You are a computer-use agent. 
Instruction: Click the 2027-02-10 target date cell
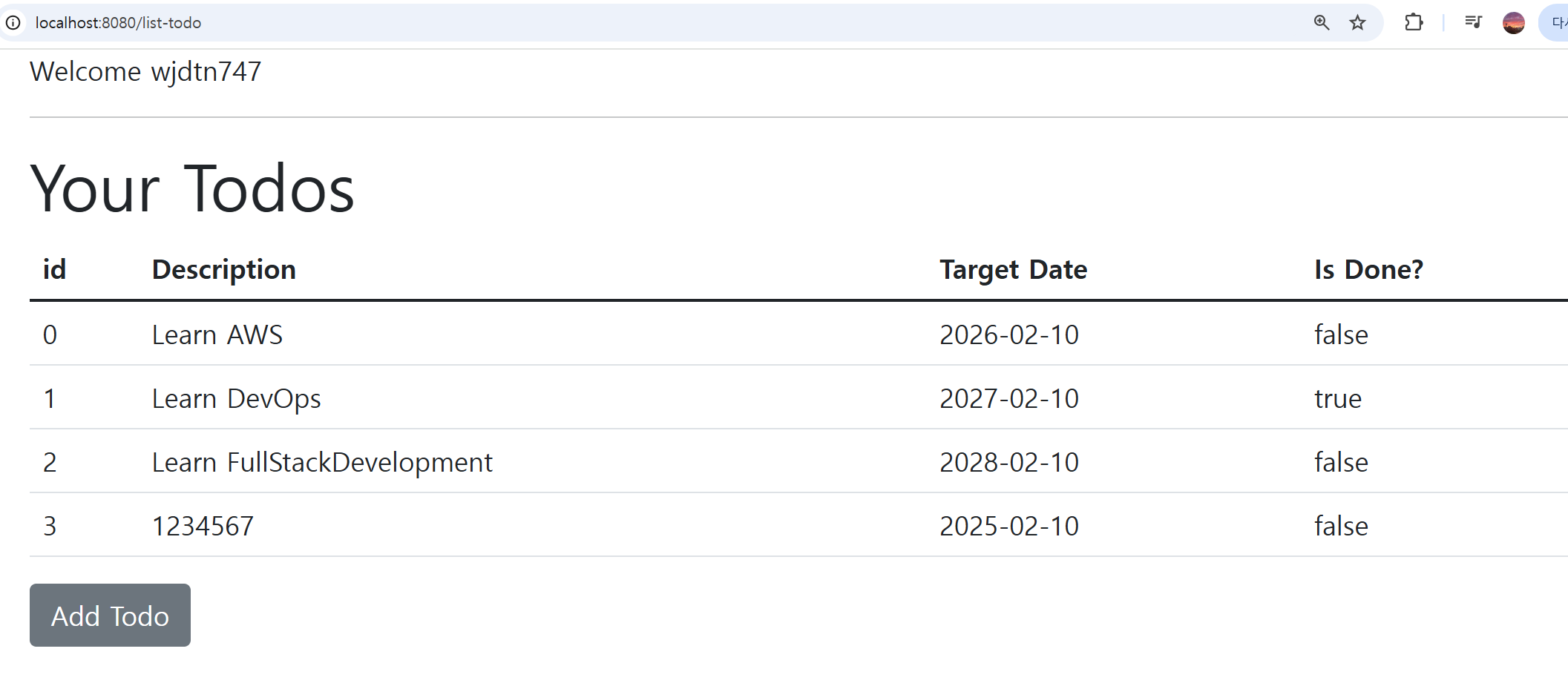[x=1008, y=399]
